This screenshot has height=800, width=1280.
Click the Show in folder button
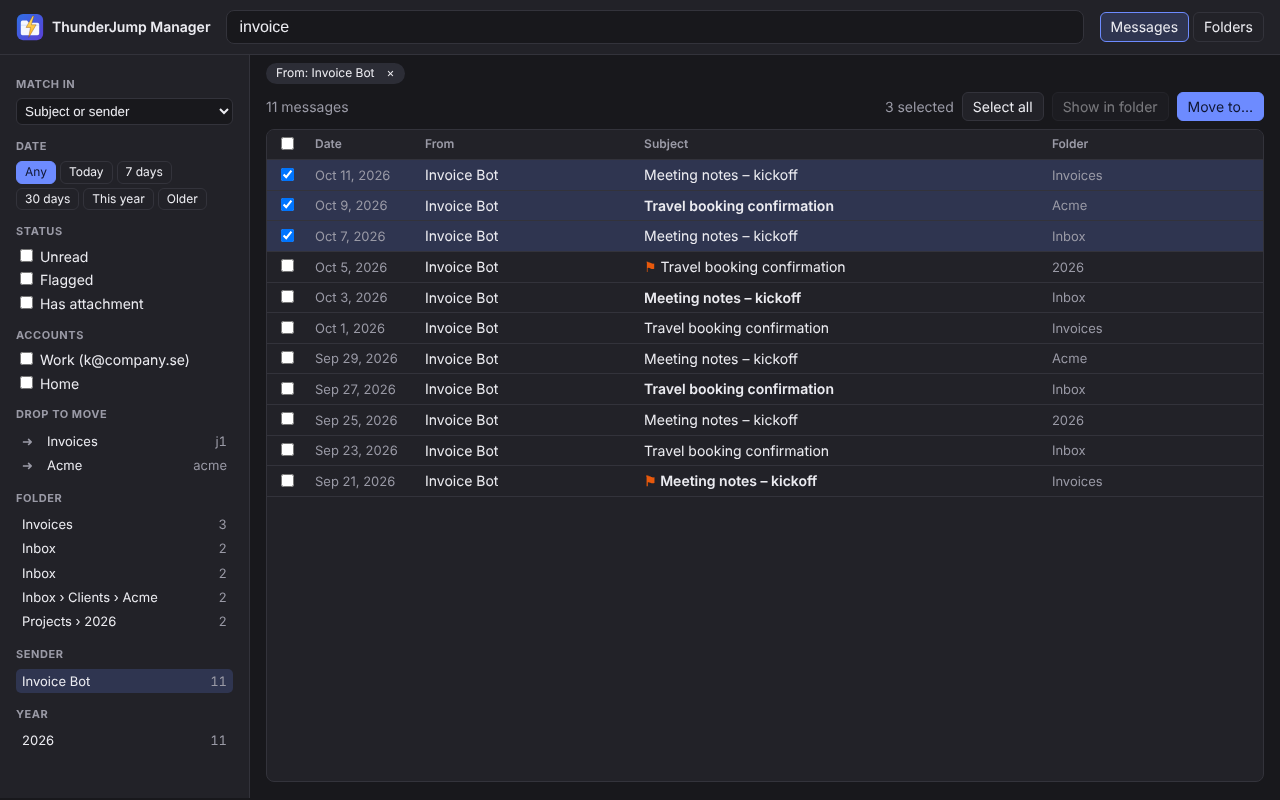click(1110, 107)
